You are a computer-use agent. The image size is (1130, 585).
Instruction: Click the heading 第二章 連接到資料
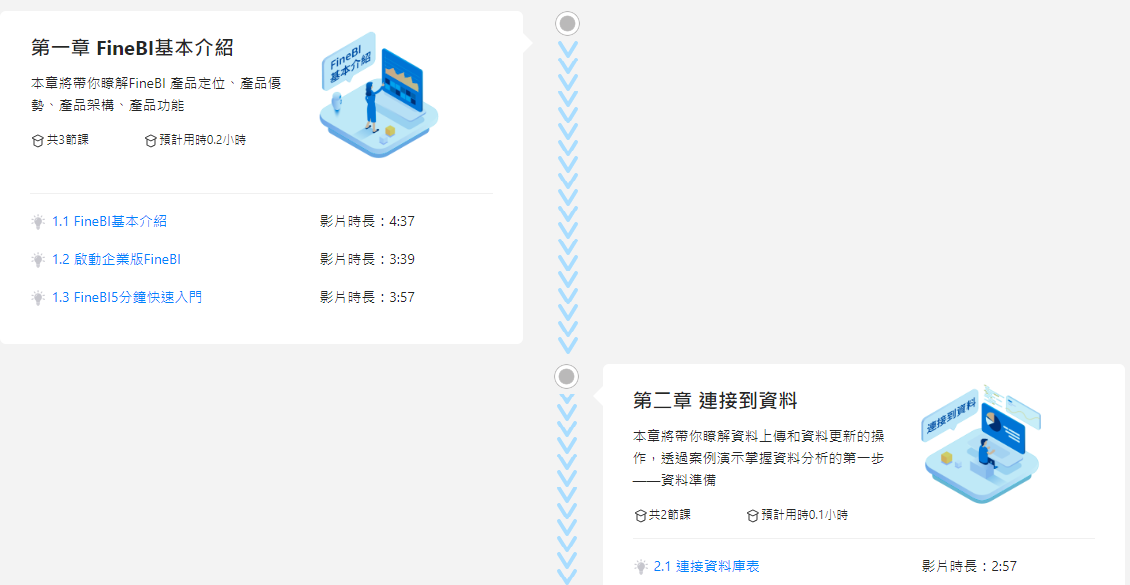715,401
